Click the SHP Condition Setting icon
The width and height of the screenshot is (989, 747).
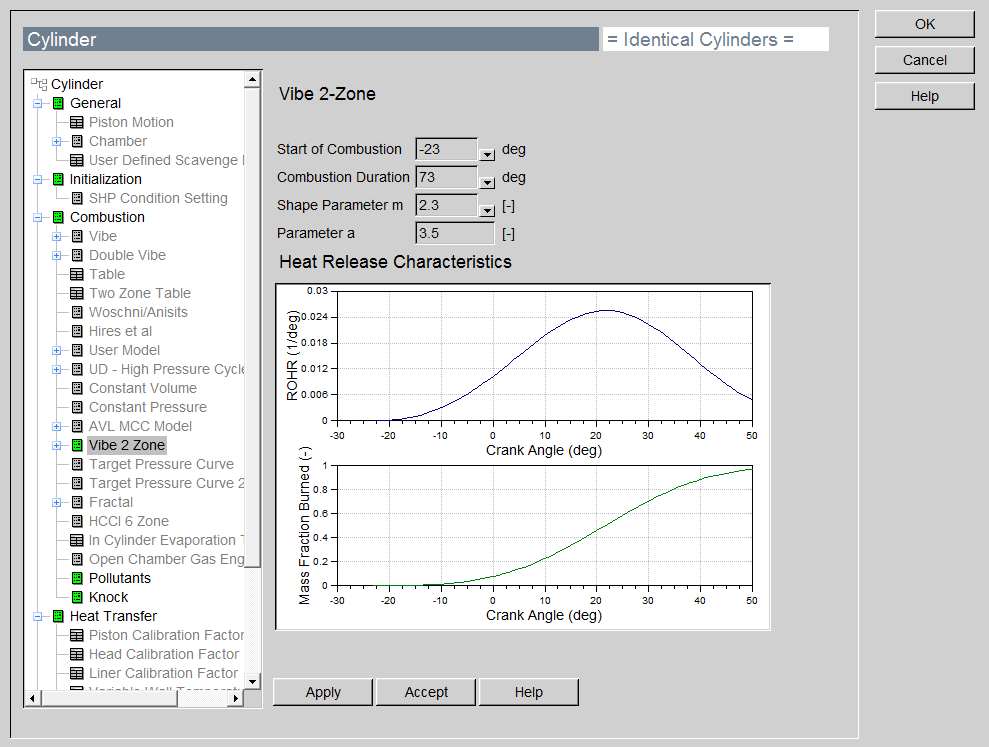click(x=77, y=198)
